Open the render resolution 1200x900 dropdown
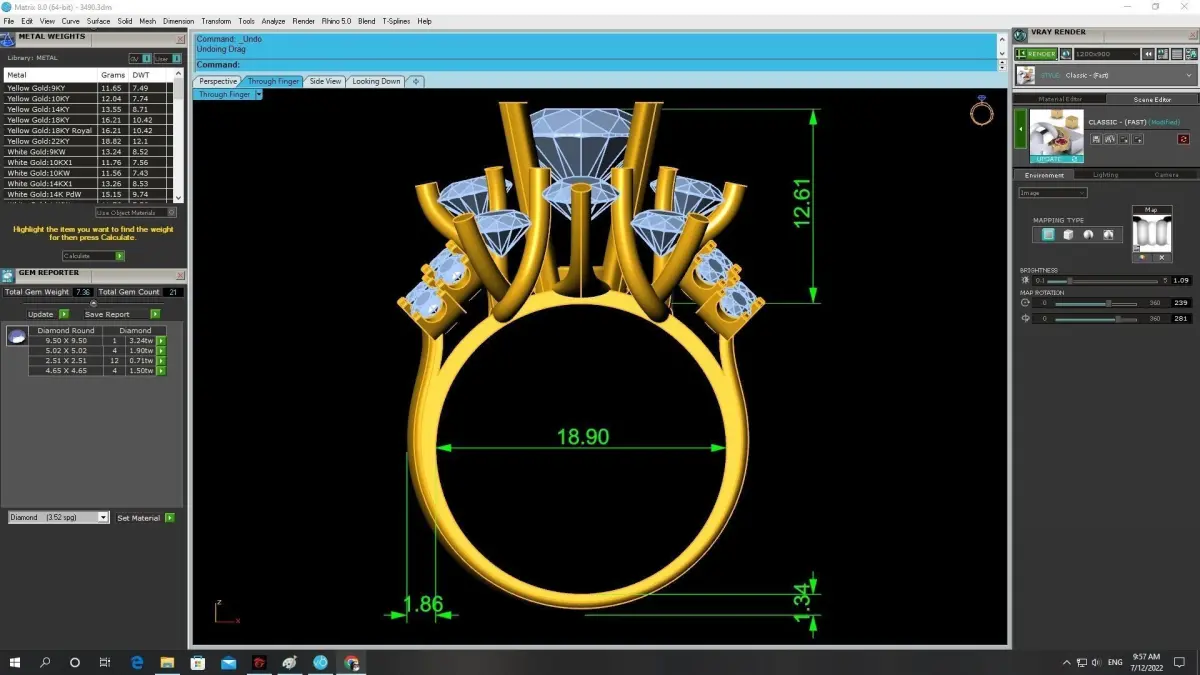 pos(1106,54)
